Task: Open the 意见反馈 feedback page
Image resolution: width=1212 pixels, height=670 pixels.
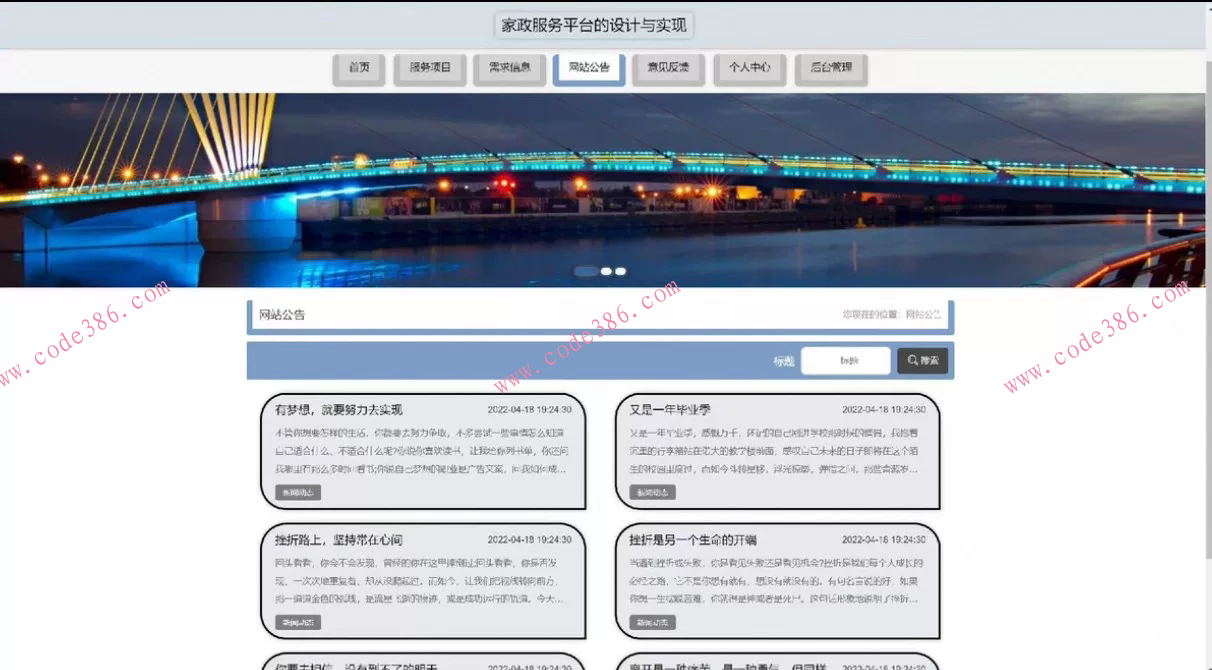Action: pyautogui.click(x=668, y=69)
